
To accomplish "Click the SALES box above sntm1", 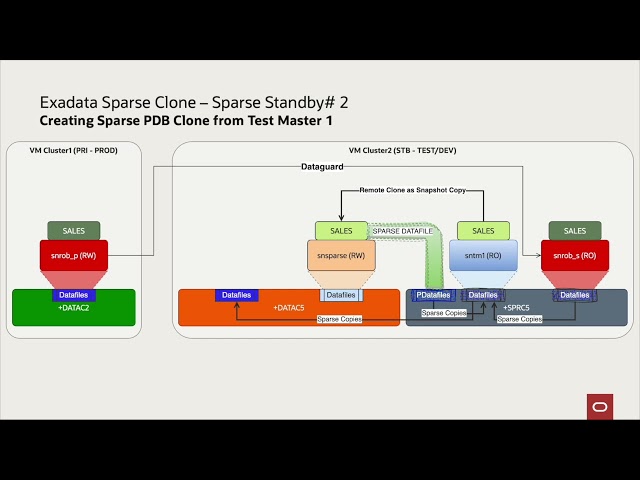I will [483, 231].
